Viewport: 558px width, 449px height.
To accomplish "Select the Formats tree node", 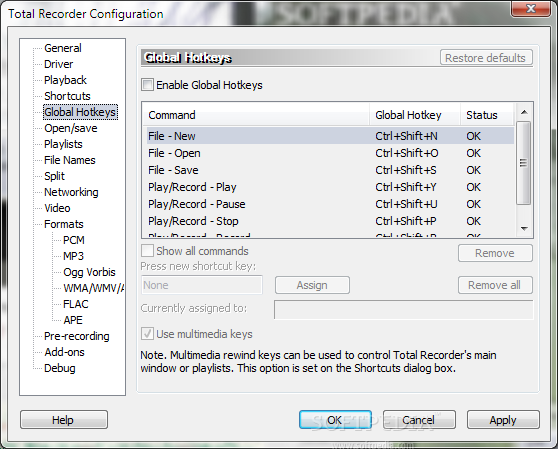I will 64,224.
